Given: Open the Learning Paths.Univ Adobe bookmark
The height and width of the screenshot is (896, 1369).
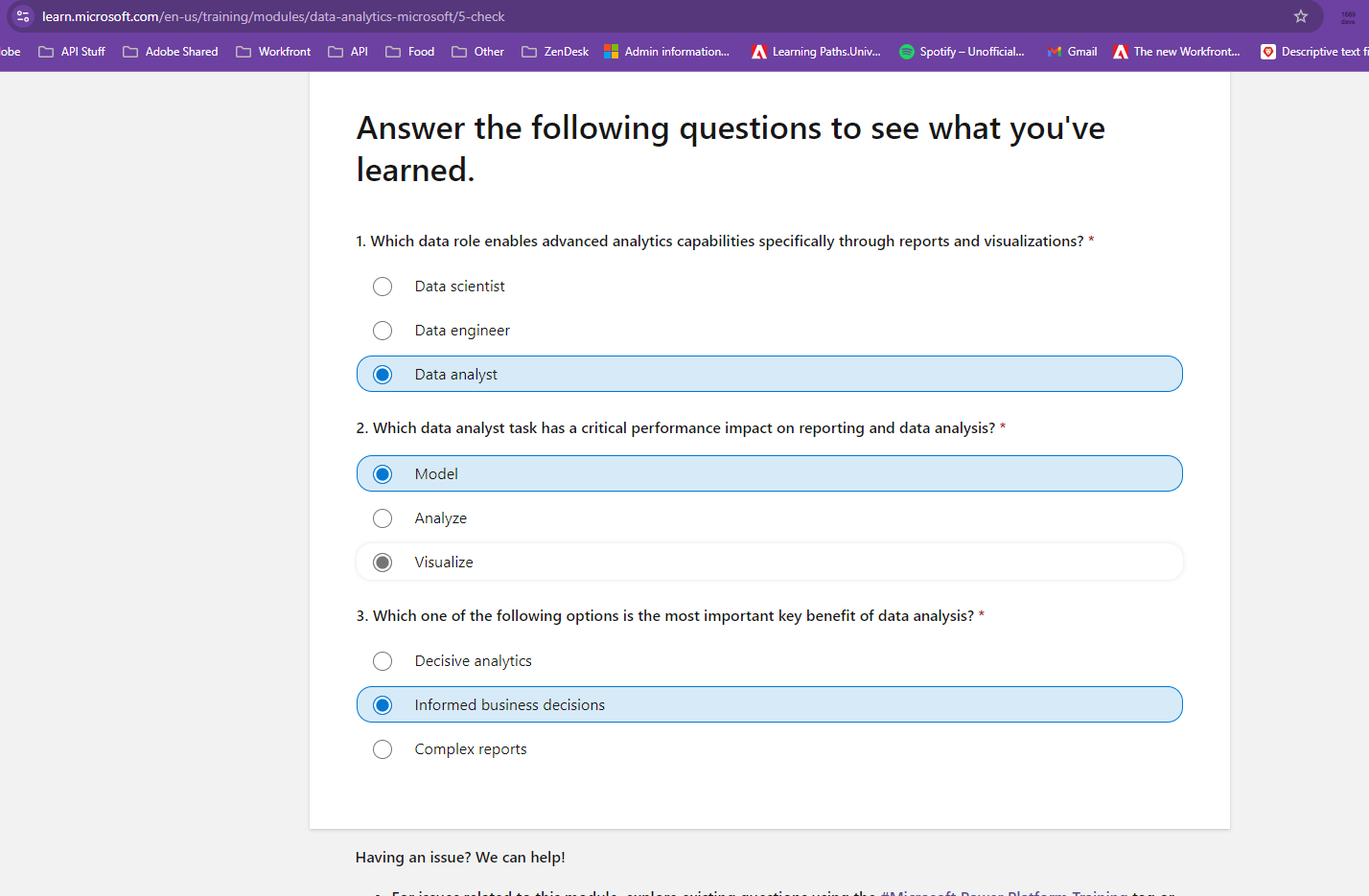Looking at the screenshot, I should coord(816,52).
